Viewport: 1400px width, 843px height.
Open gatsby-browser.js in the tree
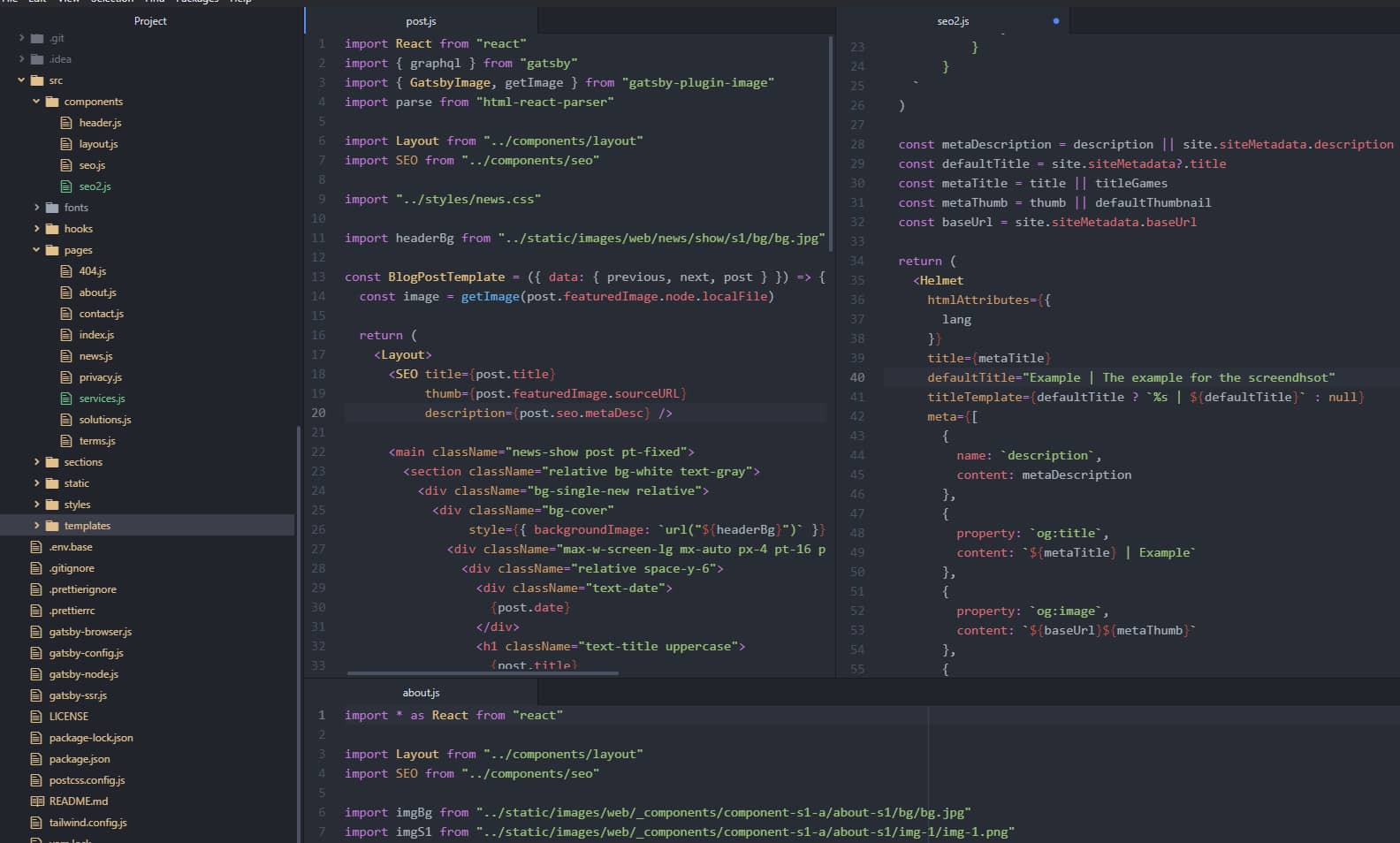(90, 632)
